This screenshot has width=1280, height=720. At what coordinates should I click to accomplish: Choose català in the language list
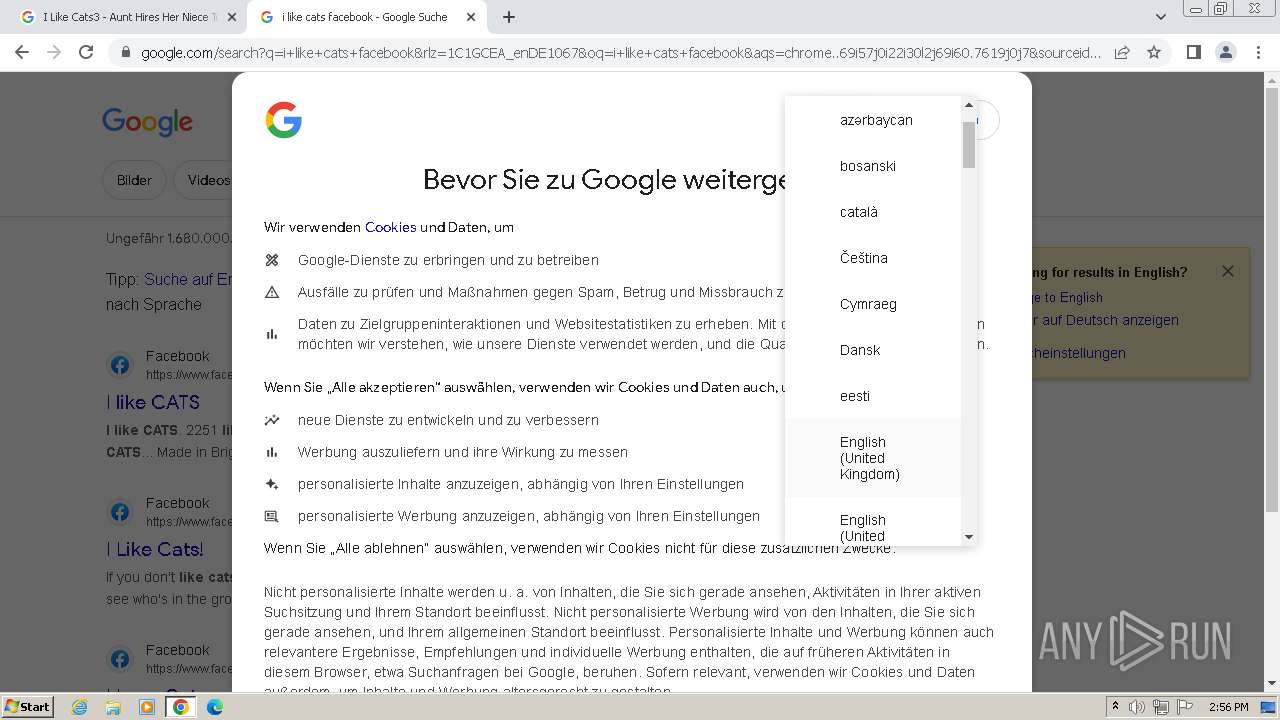click(x=873, y=212)
